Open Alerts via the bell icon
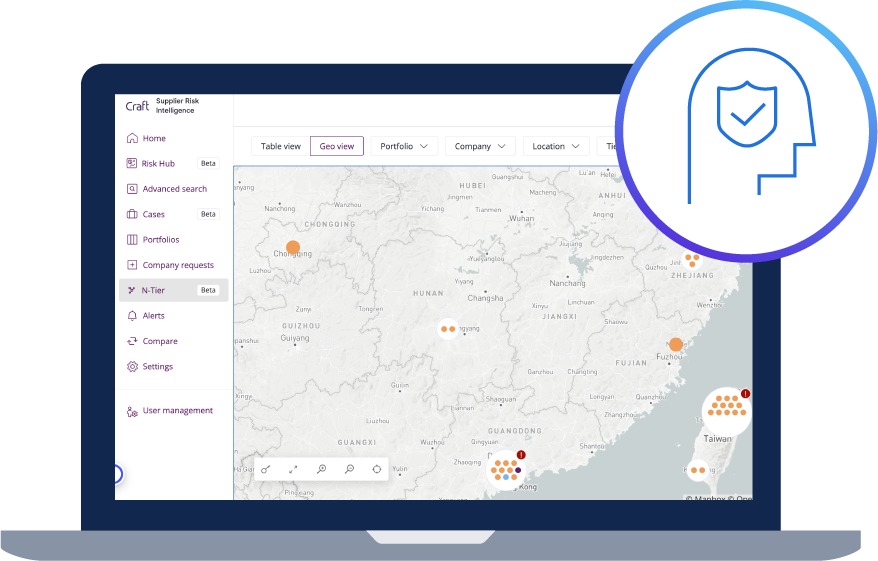Viewport: 878px width, 561px height. click(132, 316)
